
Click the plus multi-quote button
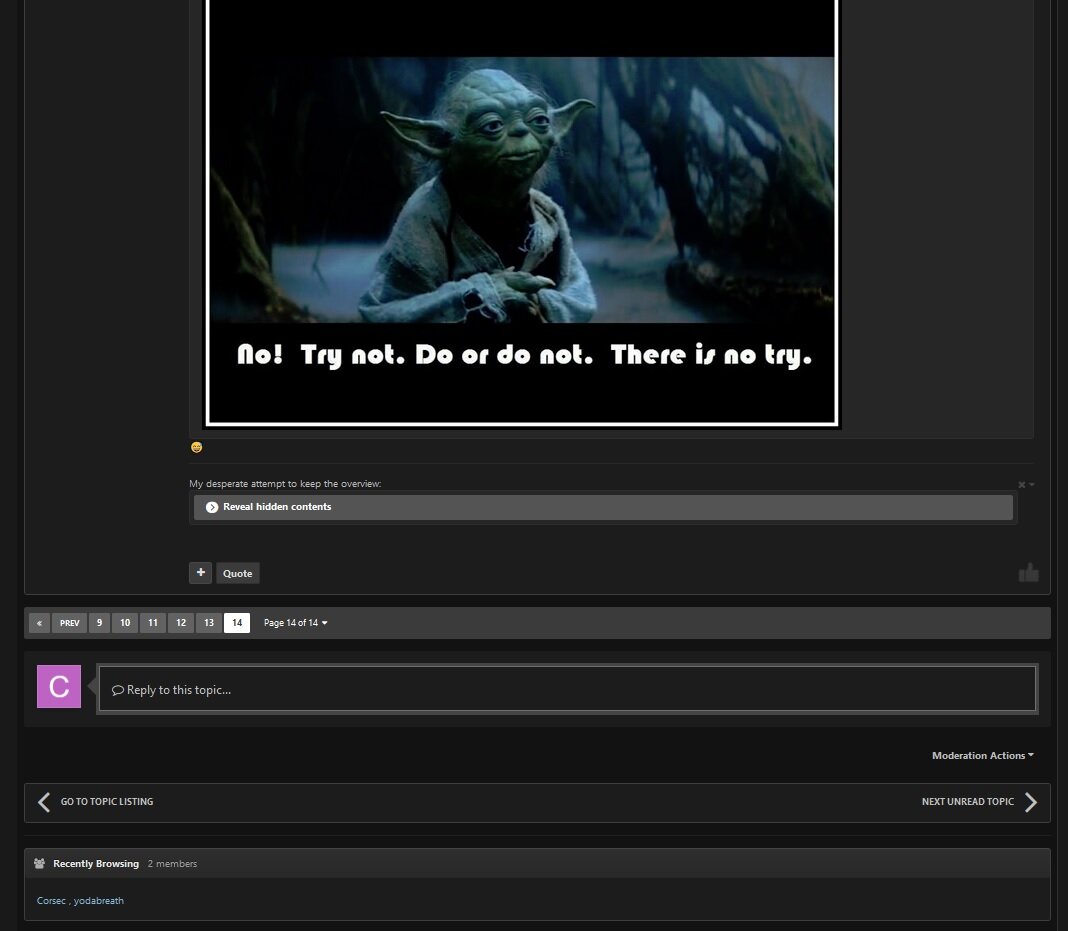pos(200,573)
